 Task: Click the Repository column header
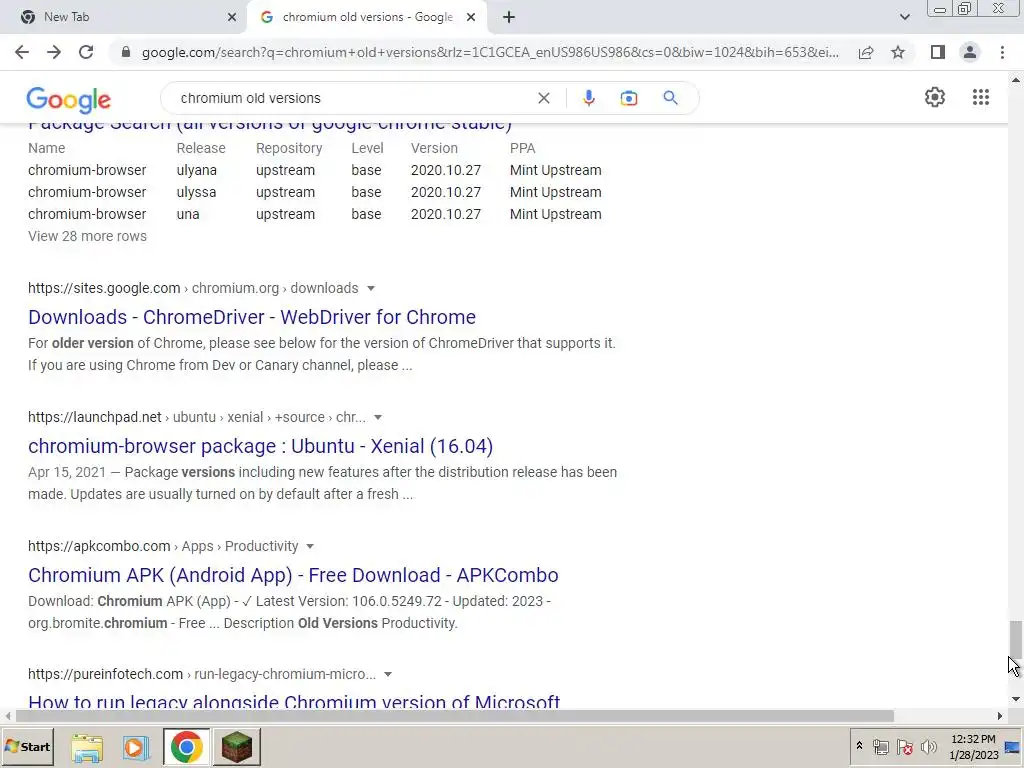click(289, 148)
